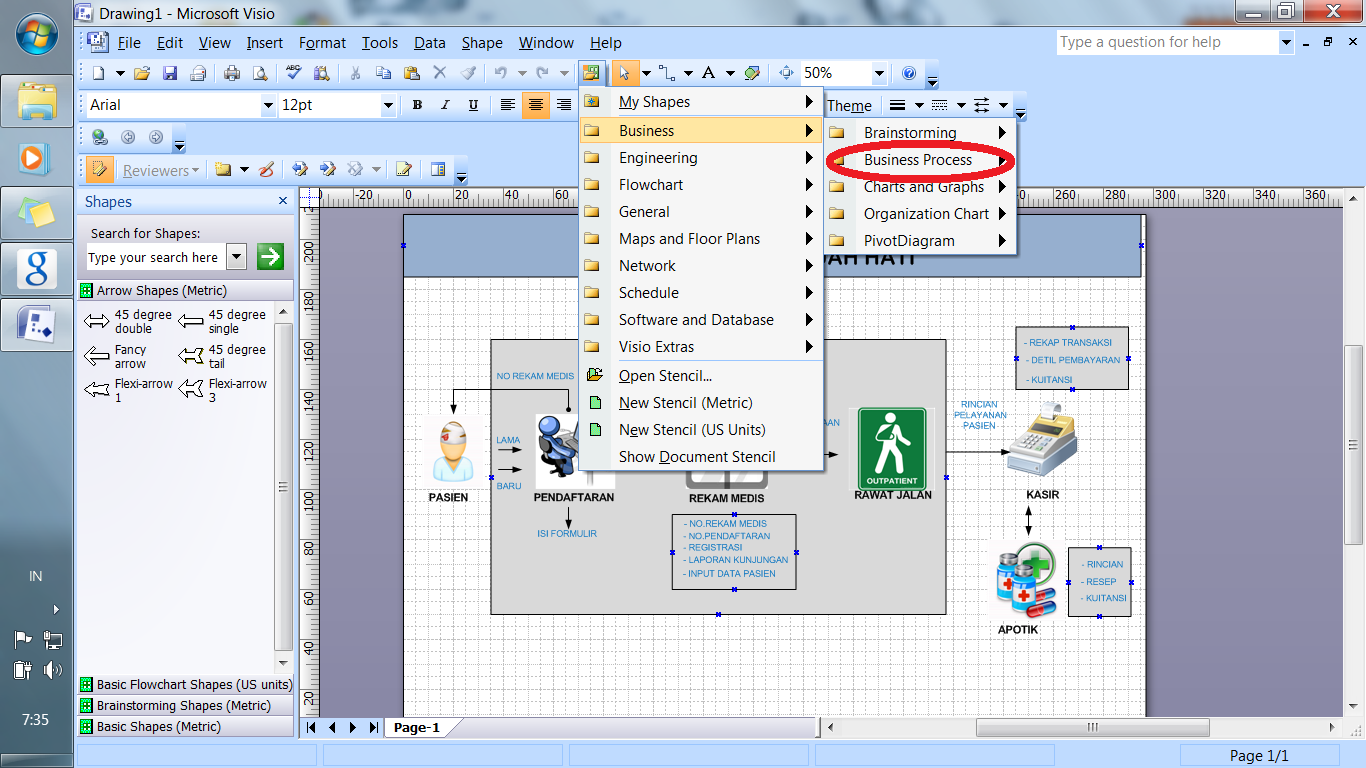1366x768 pixels.
Task: Select Flowchart in the shapes menu
Action: point(651,185)
